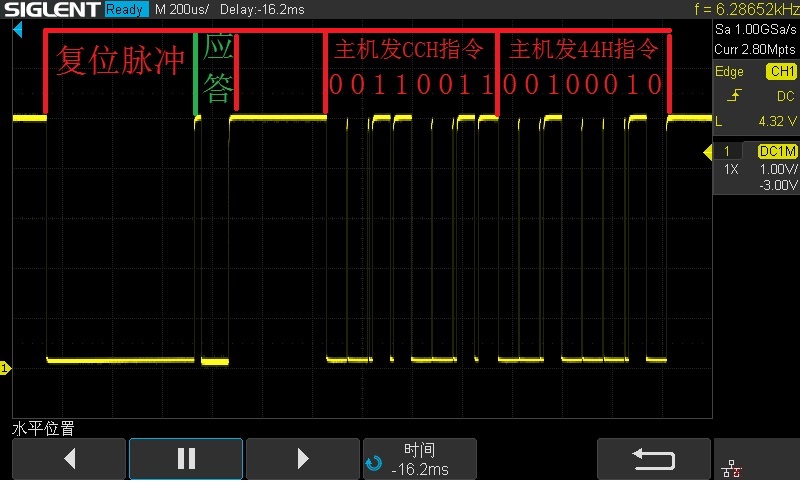
Task: Toggle the DC1M channel coupling badge
Action: 778,151
